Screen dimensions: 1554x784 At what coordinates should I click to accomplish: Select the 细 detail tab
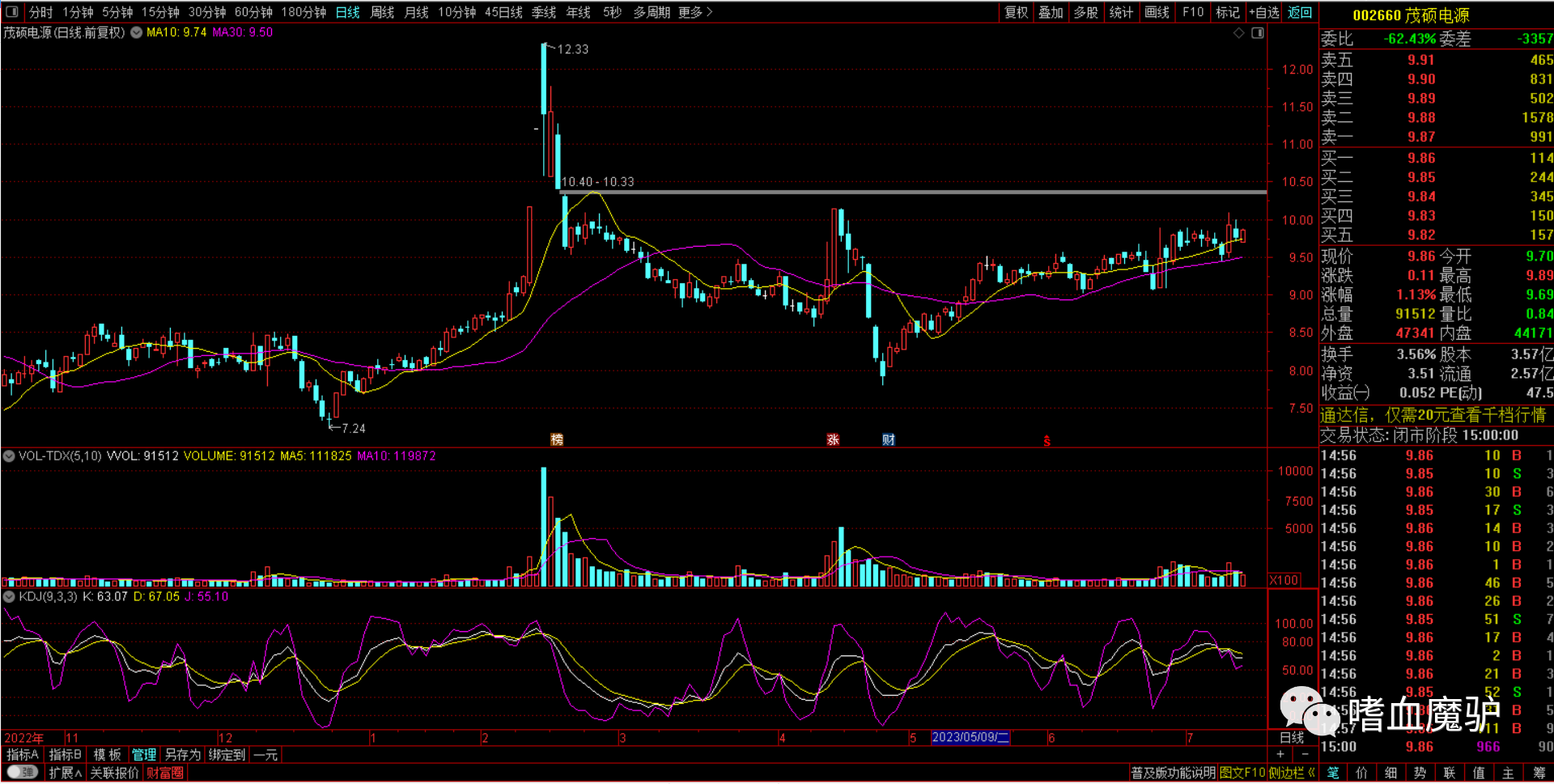click(x=1391, y=773)
